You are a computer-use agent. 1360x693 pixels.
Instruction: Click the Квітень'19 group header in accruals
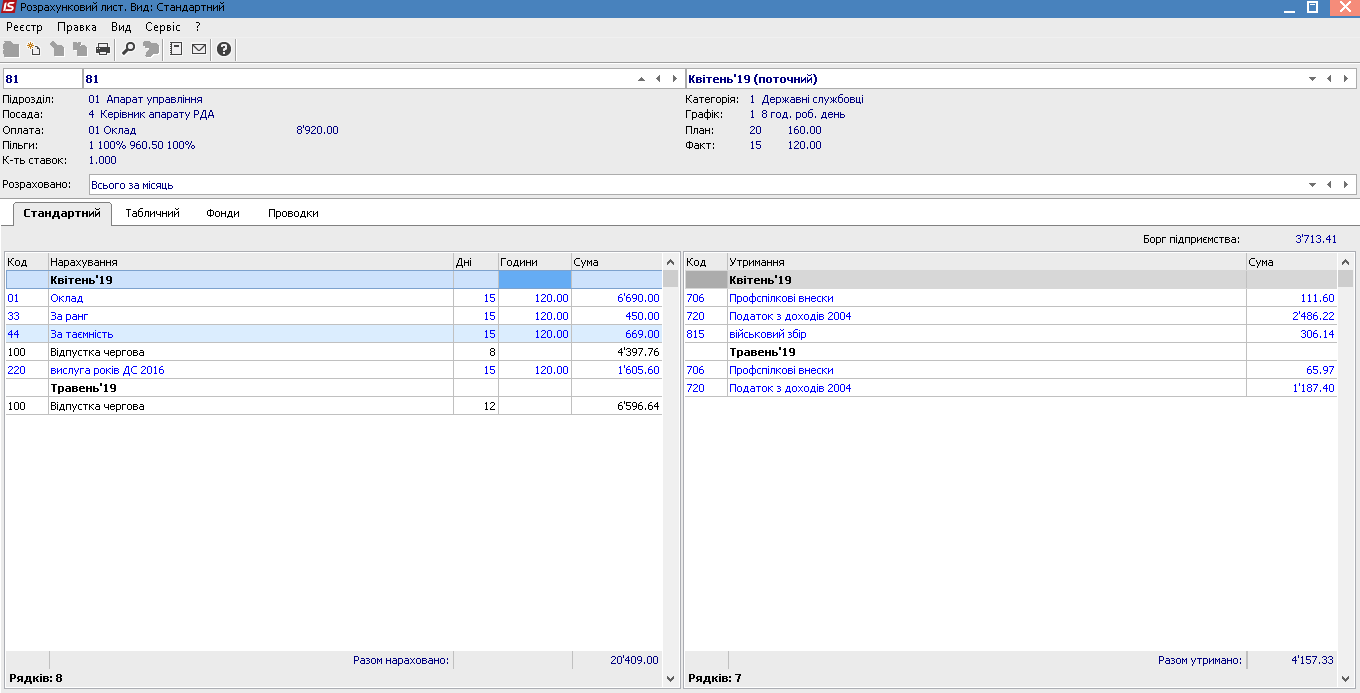click(x=334, y=280)
